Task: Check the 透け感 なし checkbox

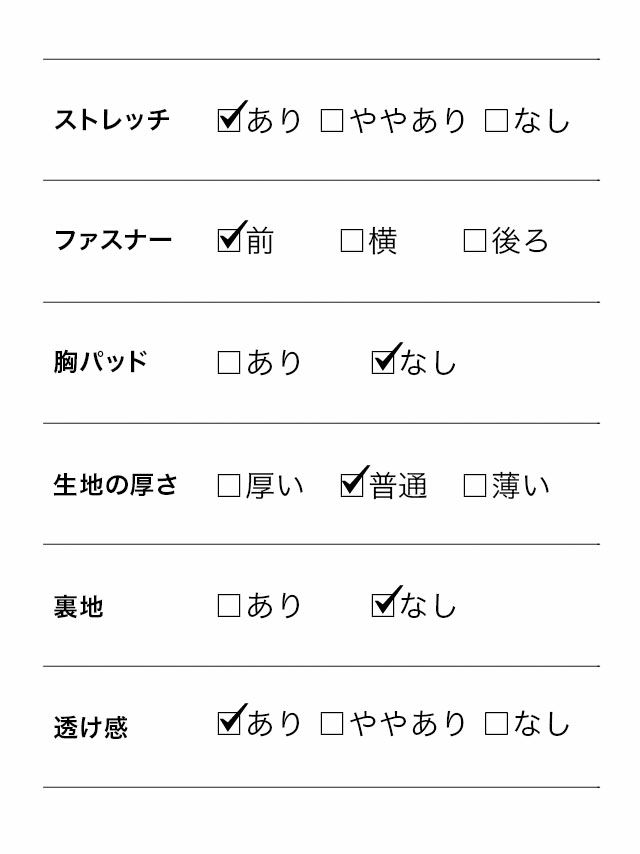Action: click(x=496, y=724)
